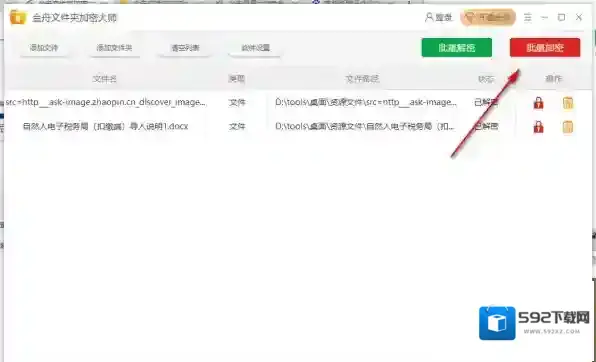Screen dimensions: 596x362
Task: Click the 文件 type cell in the docx row
Action: tap(237, 126)
